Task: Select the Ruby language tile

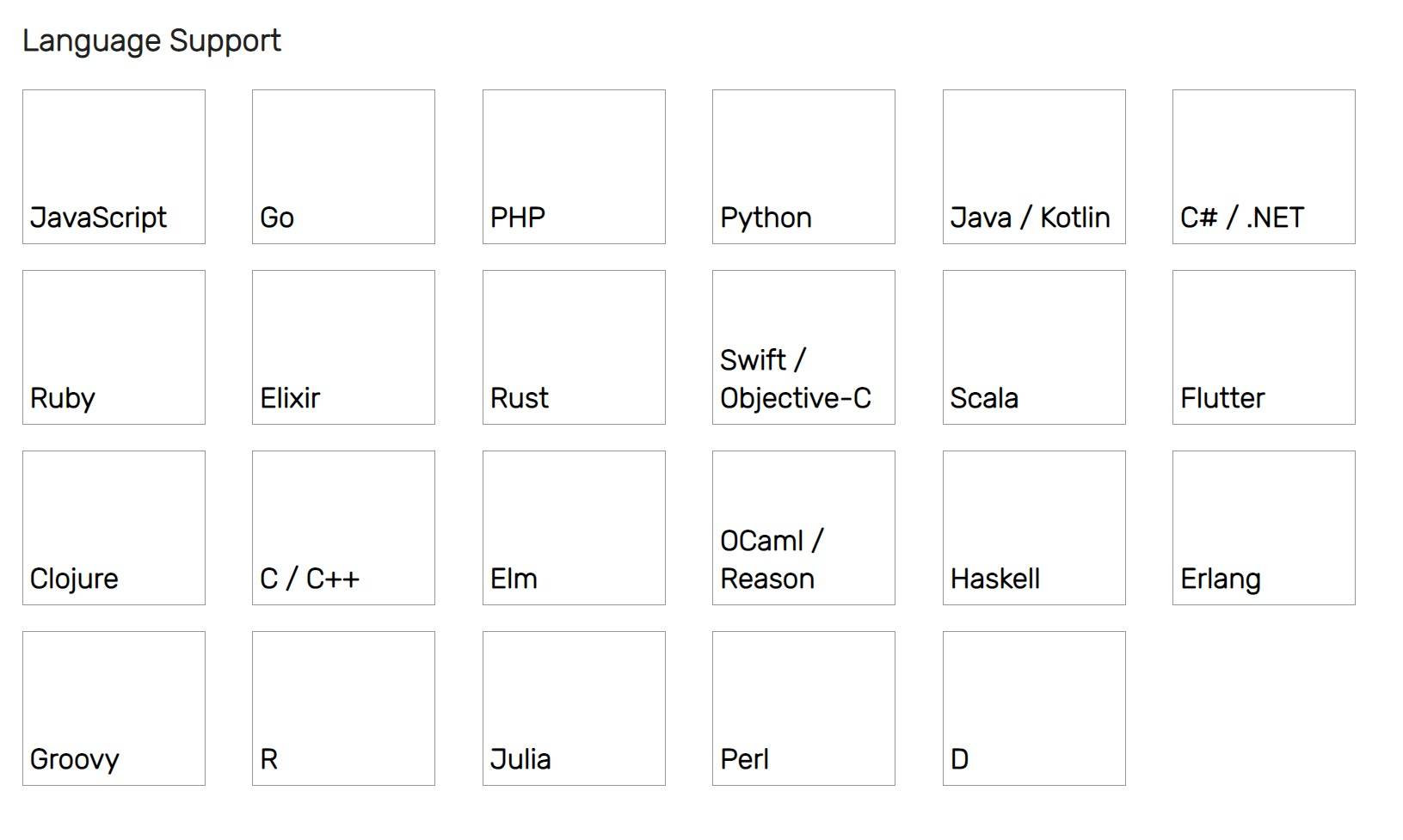Action: coord(114,347)
